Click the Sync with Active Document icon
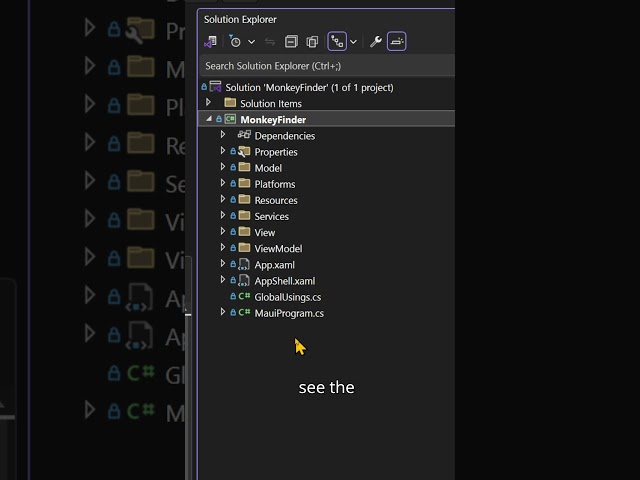Viewport: 640px width, 480px height. point(270,42)
